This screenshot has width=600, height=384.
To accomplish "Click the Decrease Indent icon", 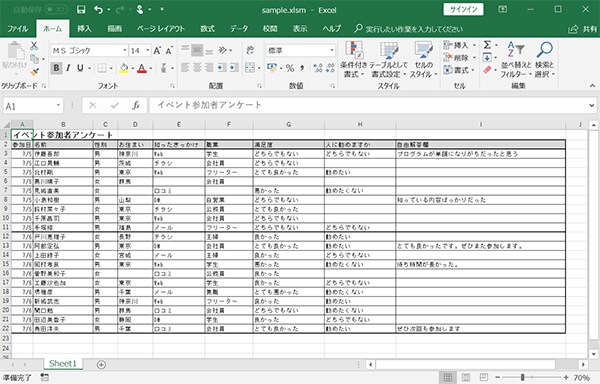I will coord(222,68).
